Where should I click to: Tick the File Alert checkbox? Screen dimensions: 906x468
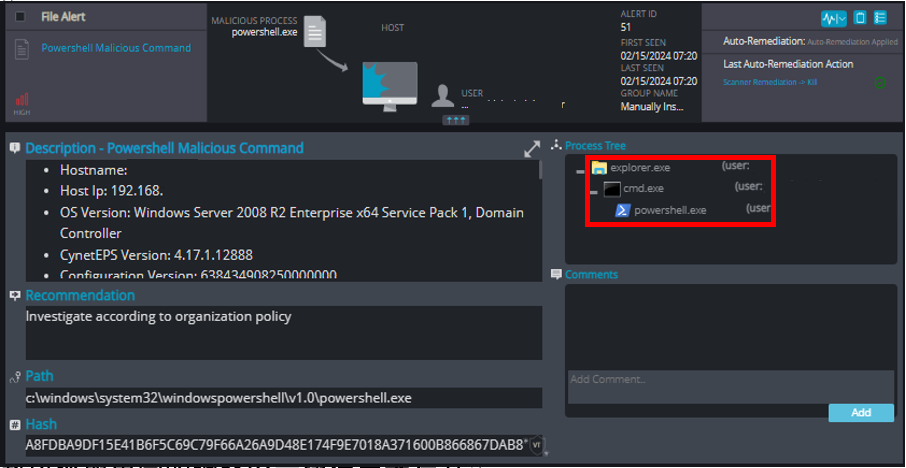(x=20, y=17)
